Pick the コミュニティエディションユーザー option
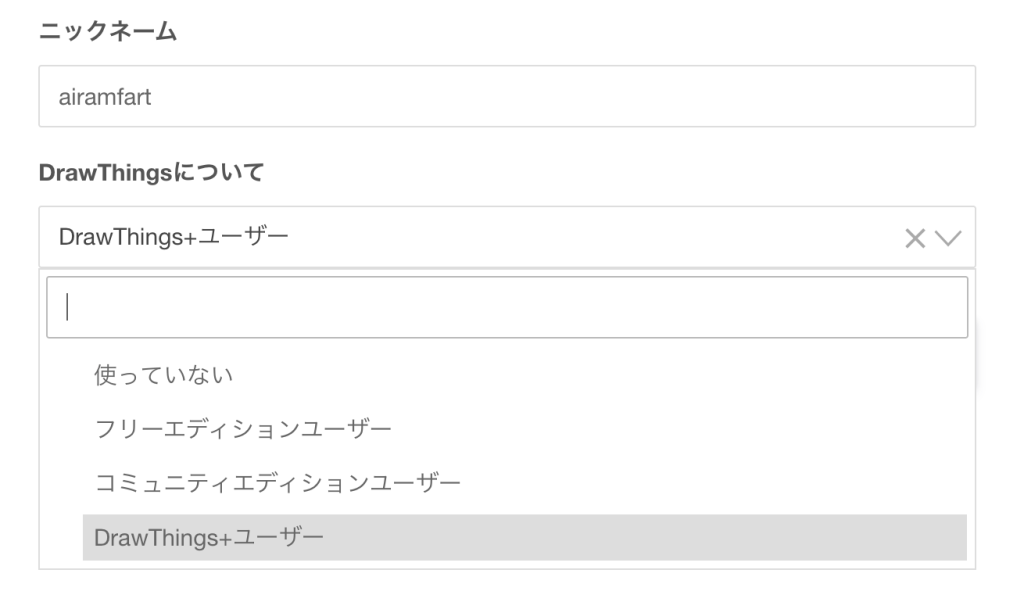The image size is (1024, 602). (277, 483)
